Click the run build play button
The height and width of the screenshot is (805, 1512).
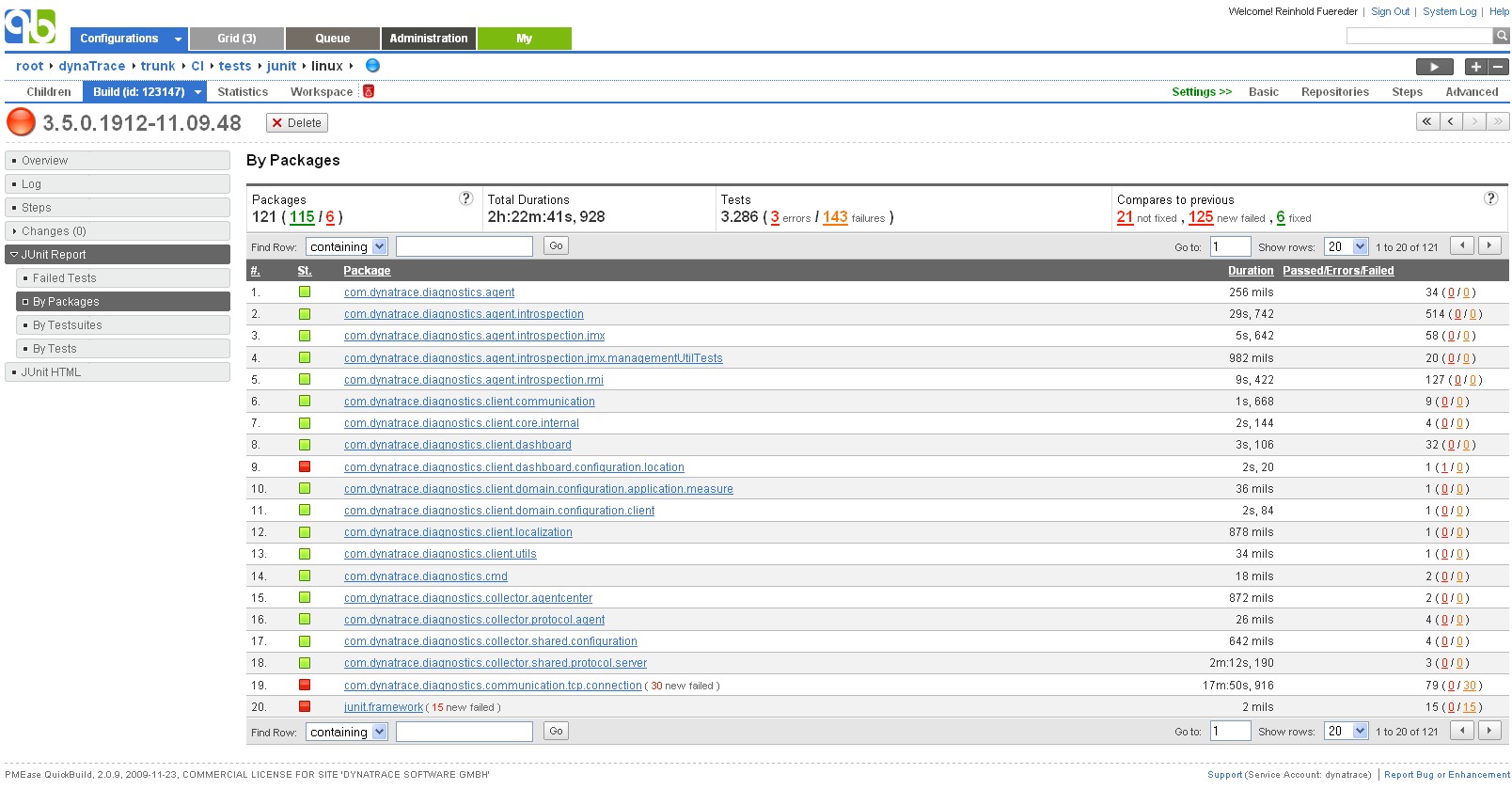(1434, 67)
